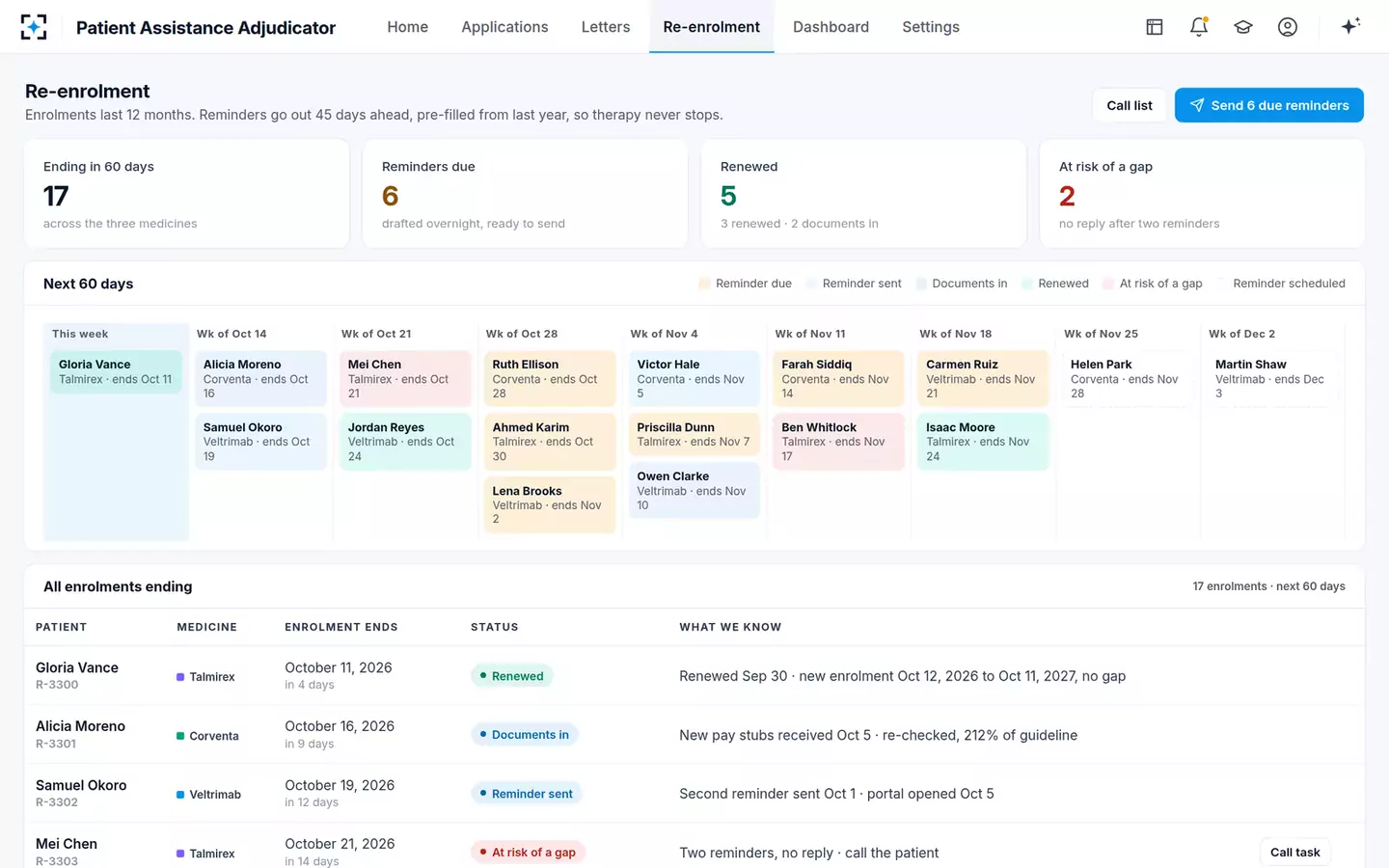Select Jordan Reyes Veltrimab calendar card
The height and width of the screenshot is (868, 1389).
[x=405, y=442]
